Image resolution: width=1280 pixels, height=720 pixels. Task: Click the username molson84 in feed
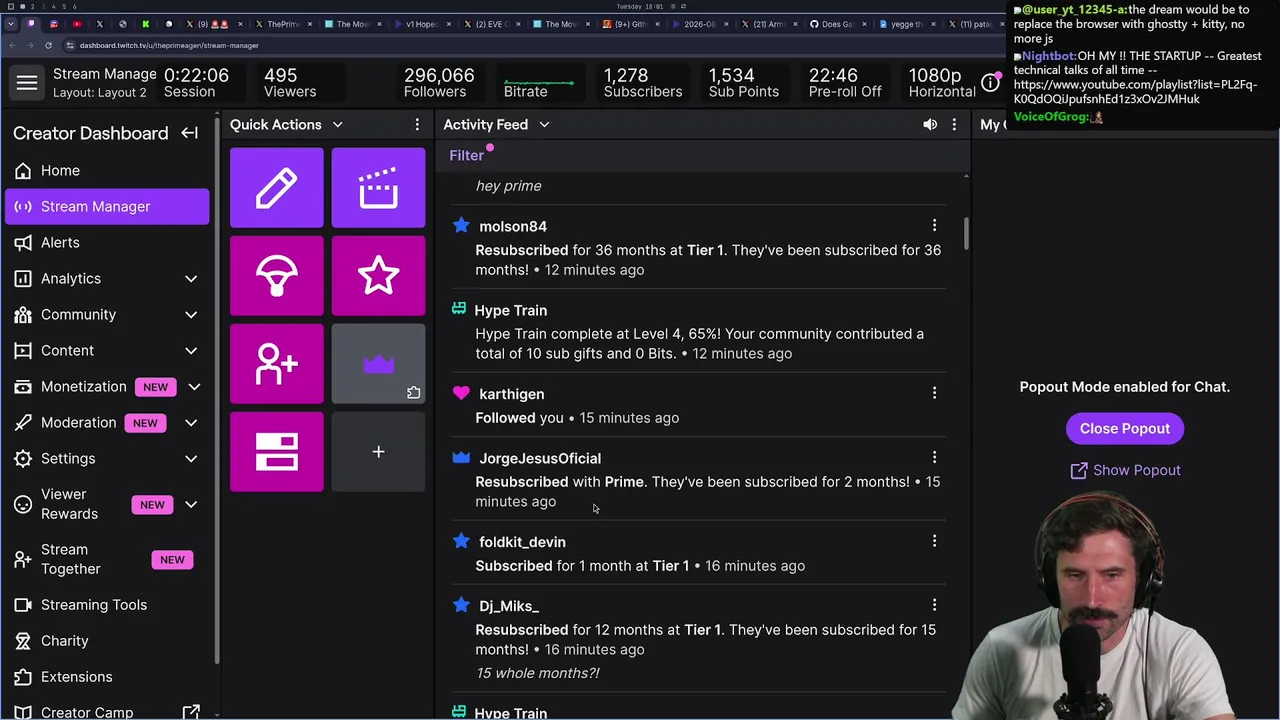[x=513, y=227]
